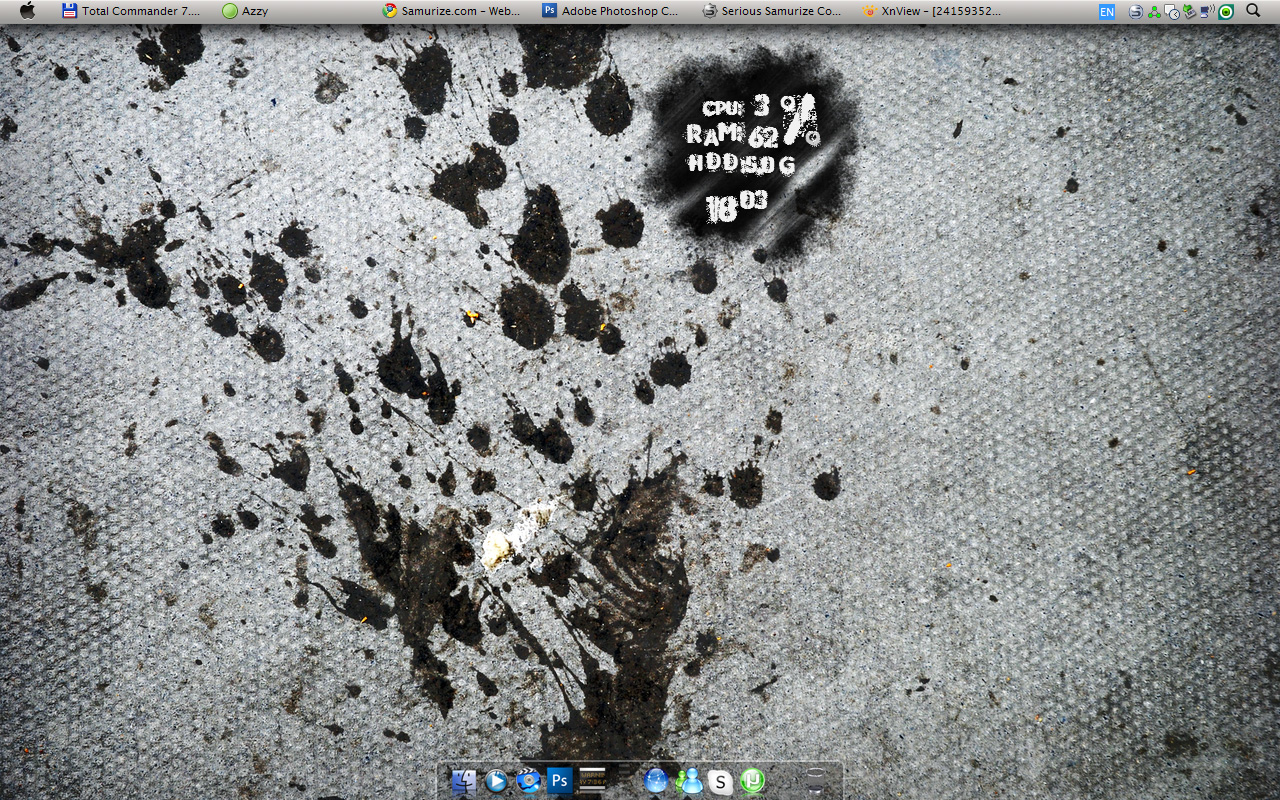Open Windows Live Messenger in dock
The width and height of the screenshot is (1280, 800).
pos(689,781)
